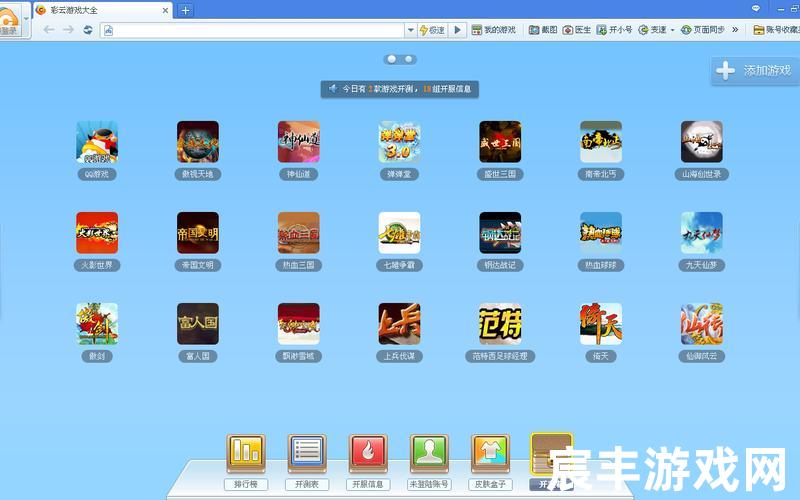The height and width of the screenshot is (500, 800).
Task: Open the 账号收藏 account favorites folder
Action: tap(776, 30)
